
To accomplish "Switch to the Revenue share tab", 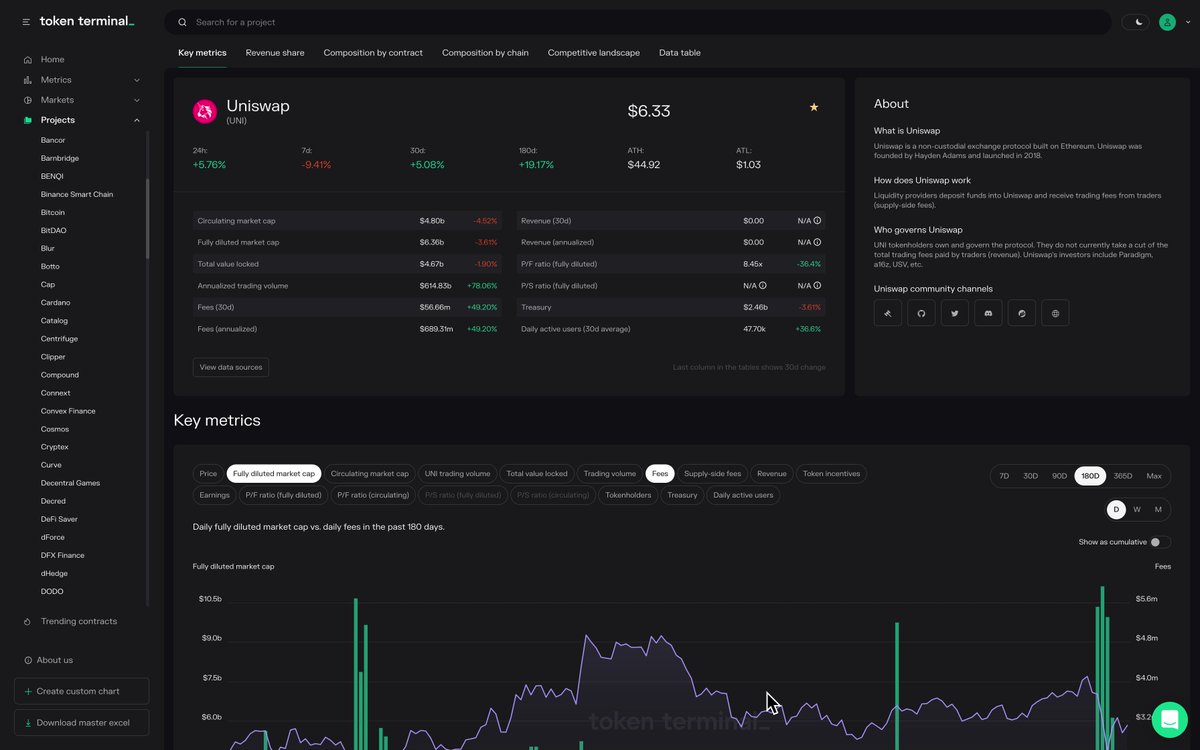I will pyautogui.click(x=274, y=52).
